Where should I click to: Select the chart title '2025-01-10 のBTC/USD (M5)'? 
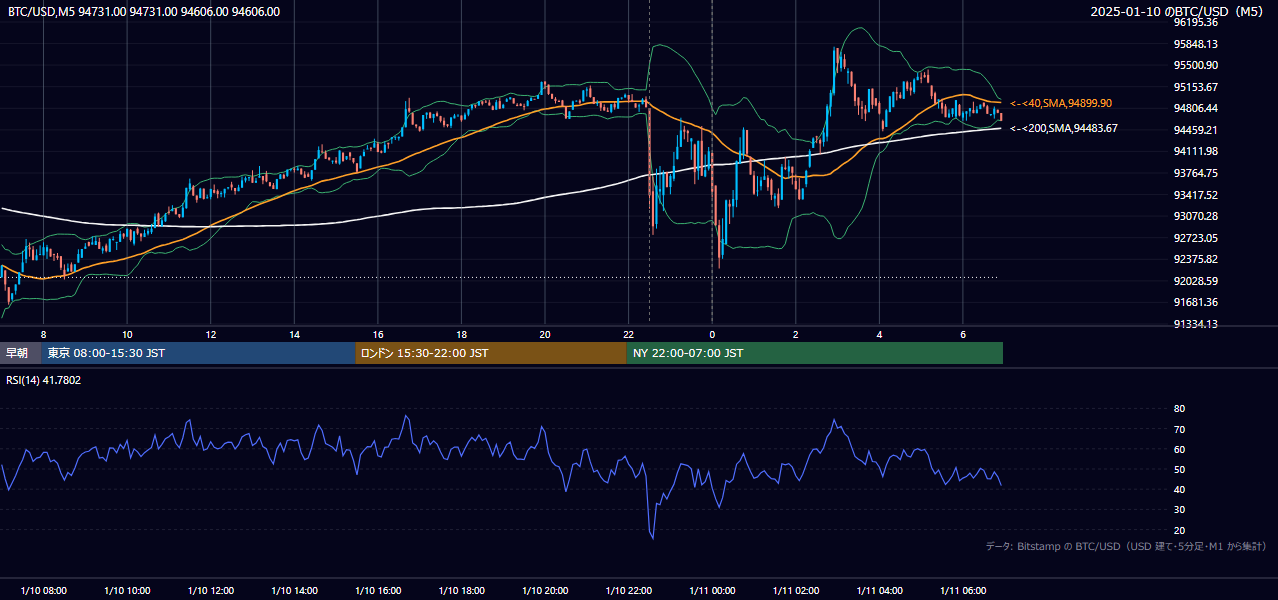(1179, 11)
